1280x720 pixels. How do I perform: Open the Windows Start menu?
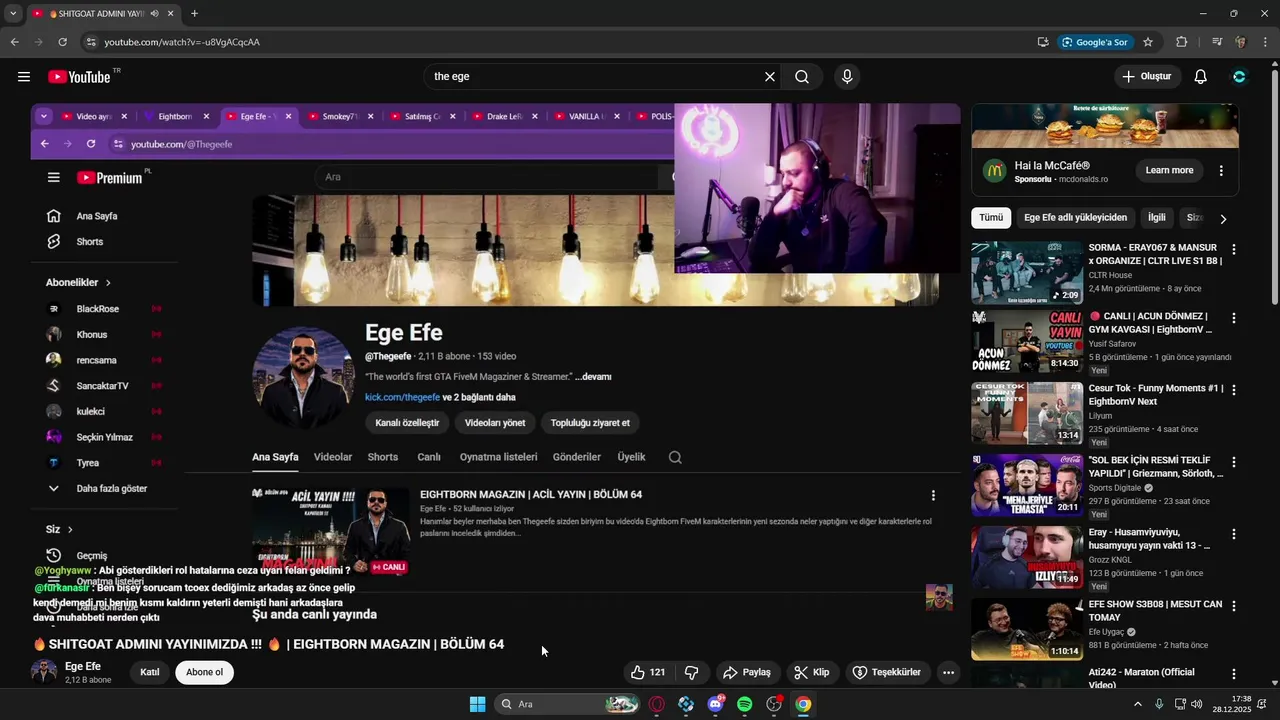point(478,704)
